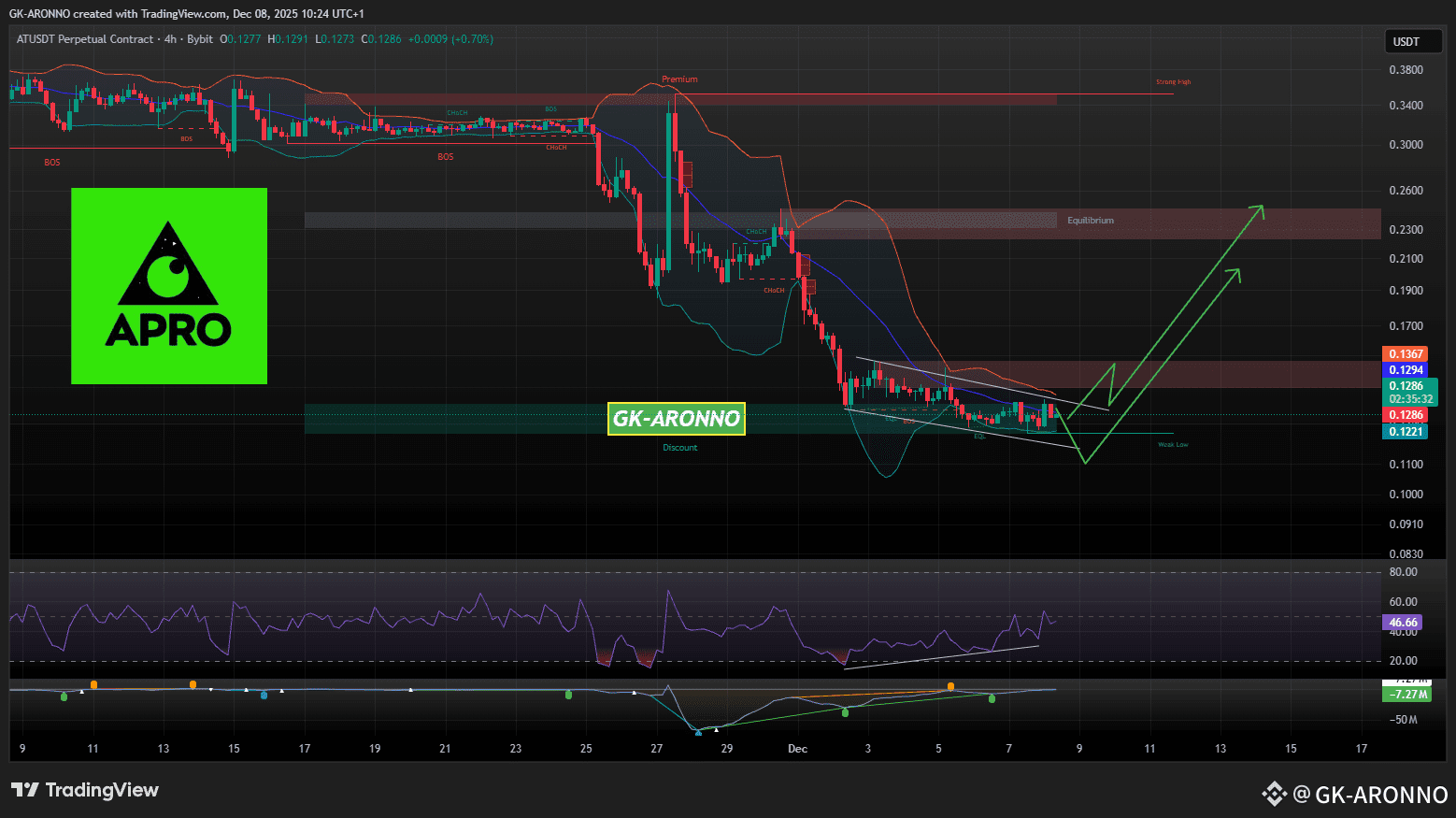Screen dimensions: 1456x818
Task: Click the orange 0.1367 price tag
Action: (1405, 354)
